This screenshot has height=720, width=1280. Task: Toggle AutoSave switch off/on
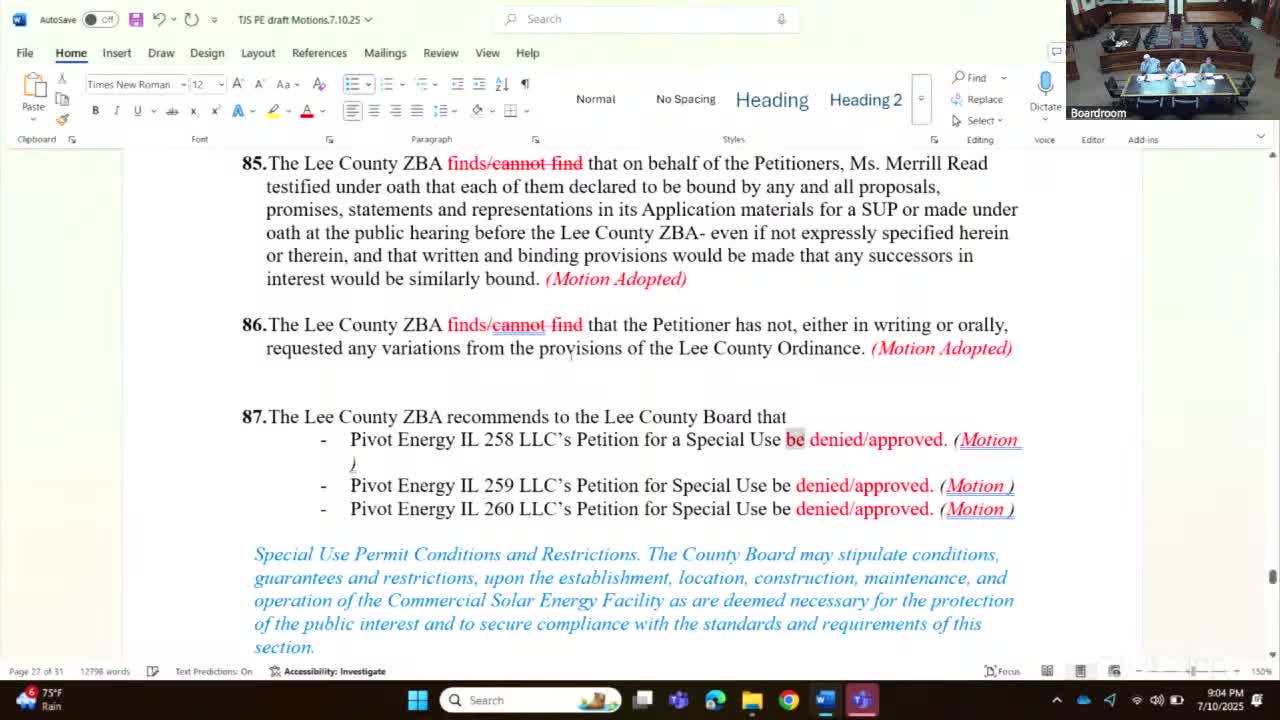tap(99, 19)
